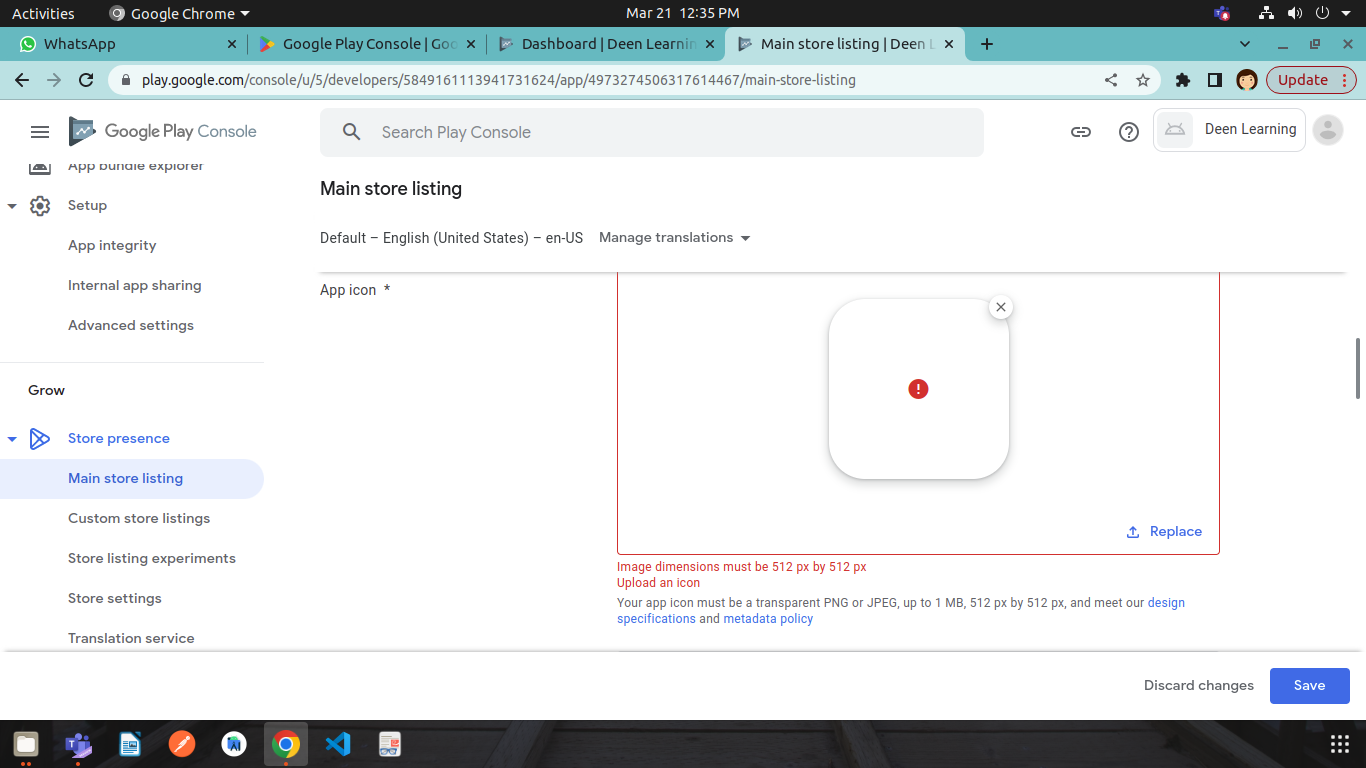The width and height of the screenshot is (1366, 768).
Task: Click the account avatar in console header
Action: (x=1328, y=130)
